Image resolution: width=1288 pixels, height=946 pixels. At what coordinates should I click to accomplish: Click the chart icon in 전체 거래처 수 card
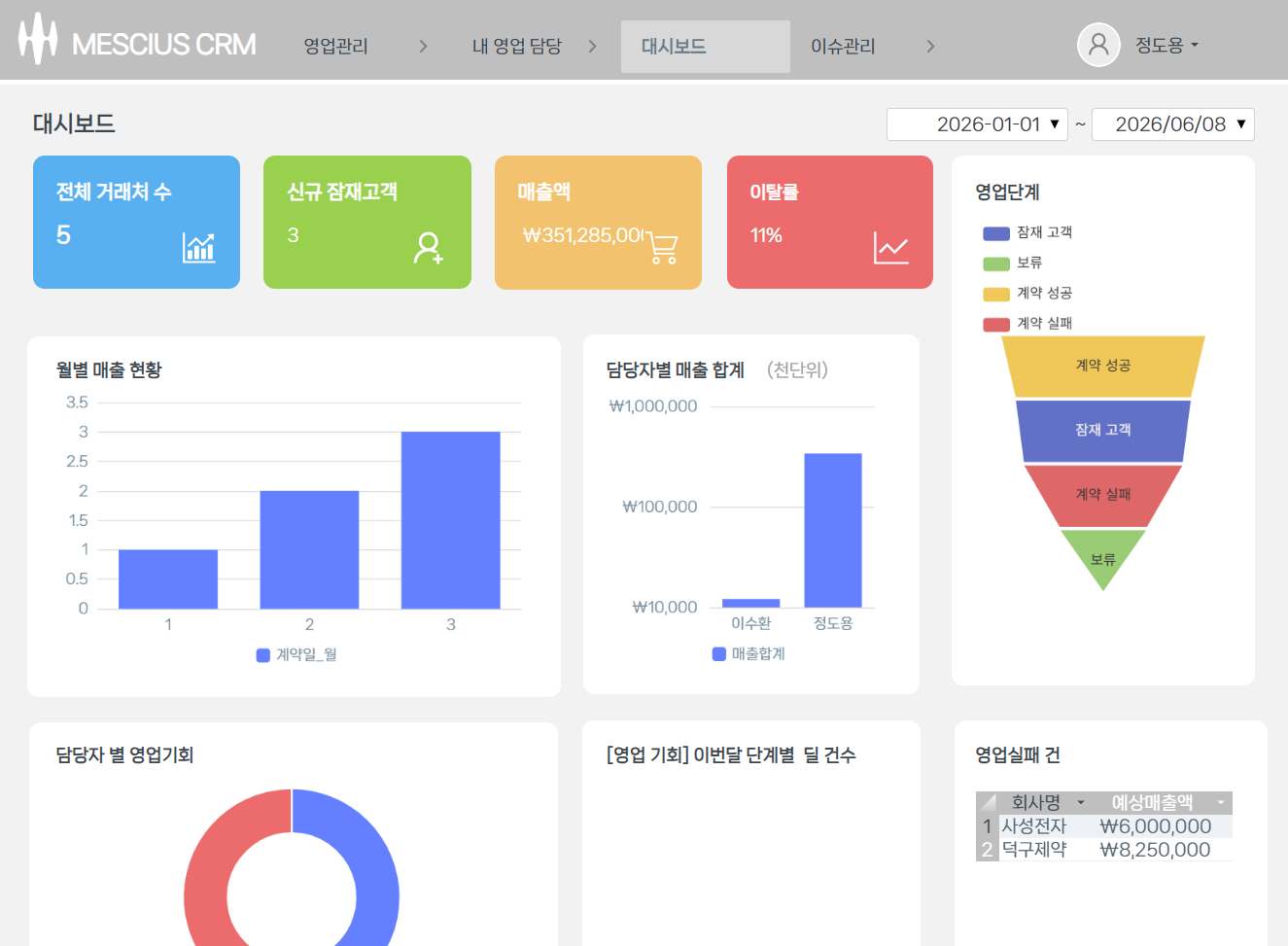pyautogui.click(x=198, y=248)
